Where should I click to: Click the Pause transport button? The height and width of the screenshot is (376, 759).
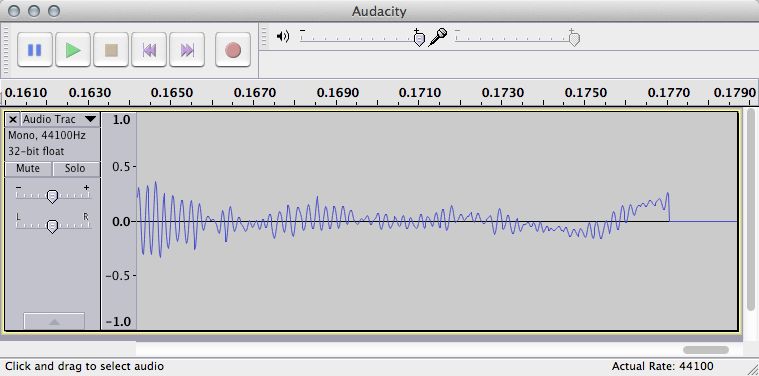coord(35,50)
